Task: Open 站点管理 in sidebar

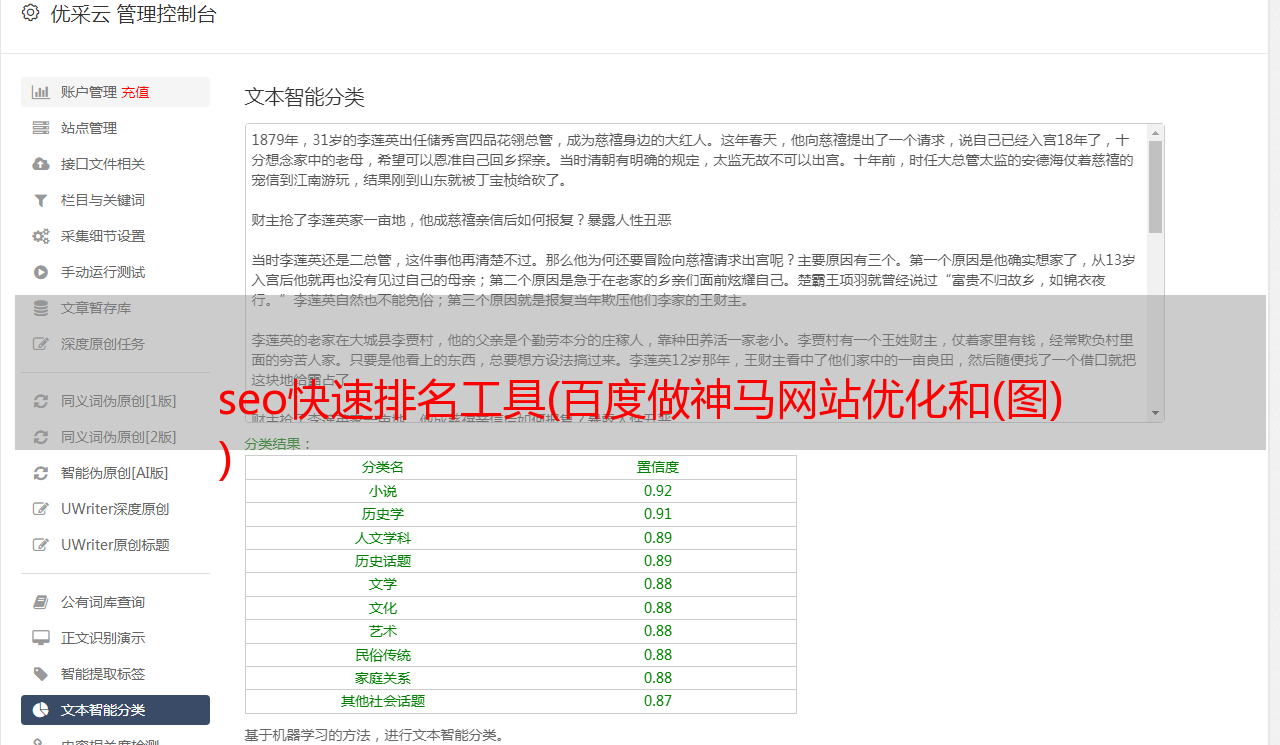Action: click(115, 128)
